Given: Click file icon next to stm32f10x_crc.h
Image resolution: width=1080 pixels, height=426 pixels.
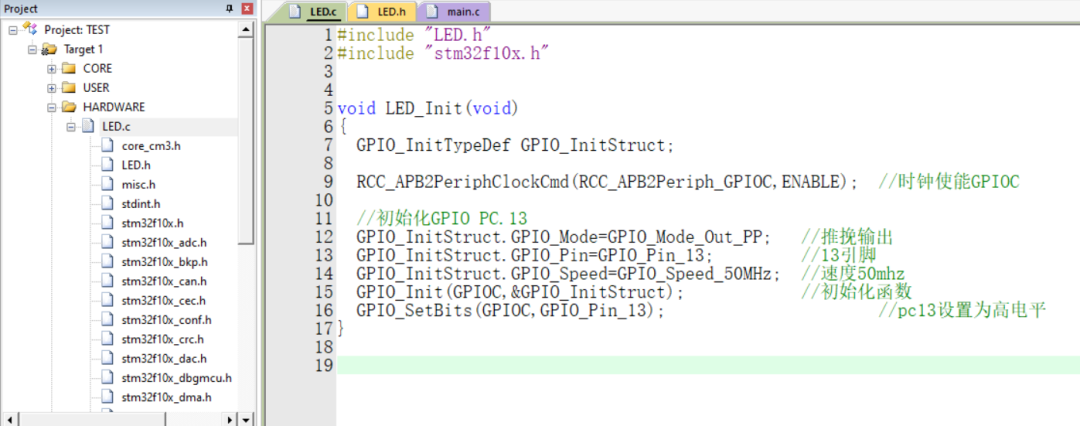Looking at the screenshot, I should (x=107, y=338).
